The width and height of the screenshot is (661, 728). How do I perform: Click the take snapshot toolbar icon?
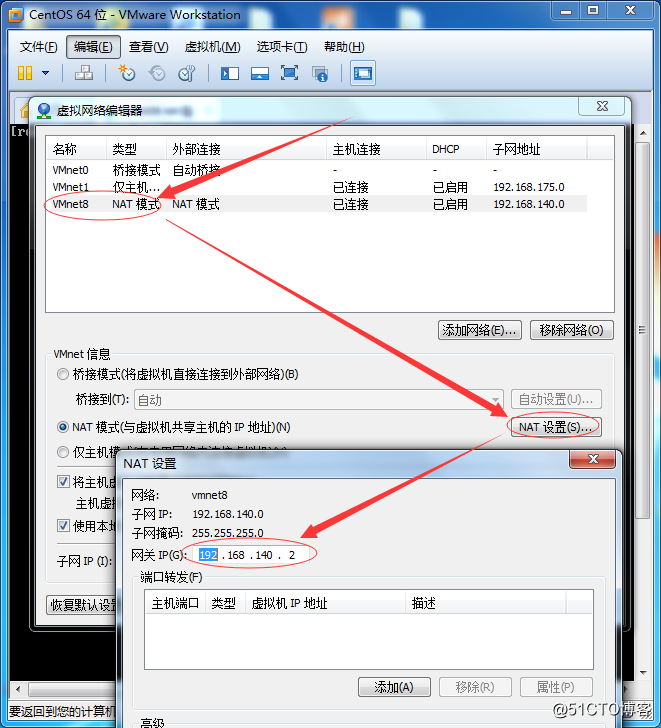click(x=126, y=73)
